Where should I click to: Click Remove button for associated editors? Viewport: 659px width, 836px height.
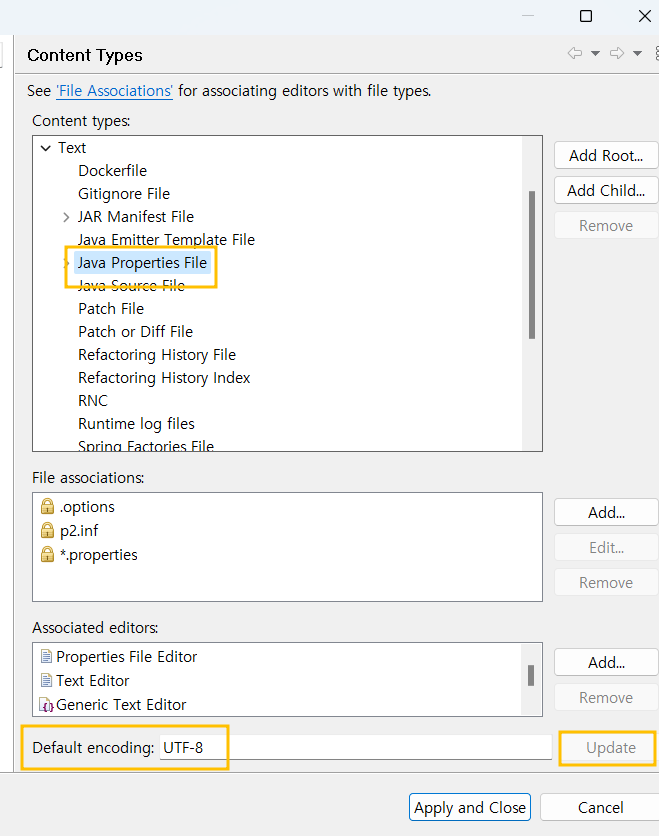606,697
